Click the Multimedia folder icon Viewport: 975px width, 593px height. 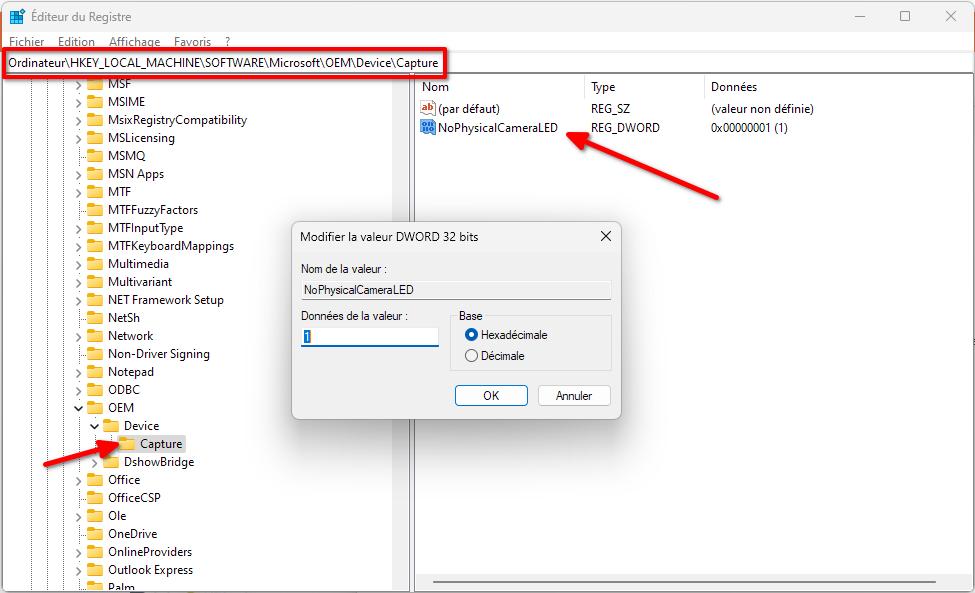95,264
